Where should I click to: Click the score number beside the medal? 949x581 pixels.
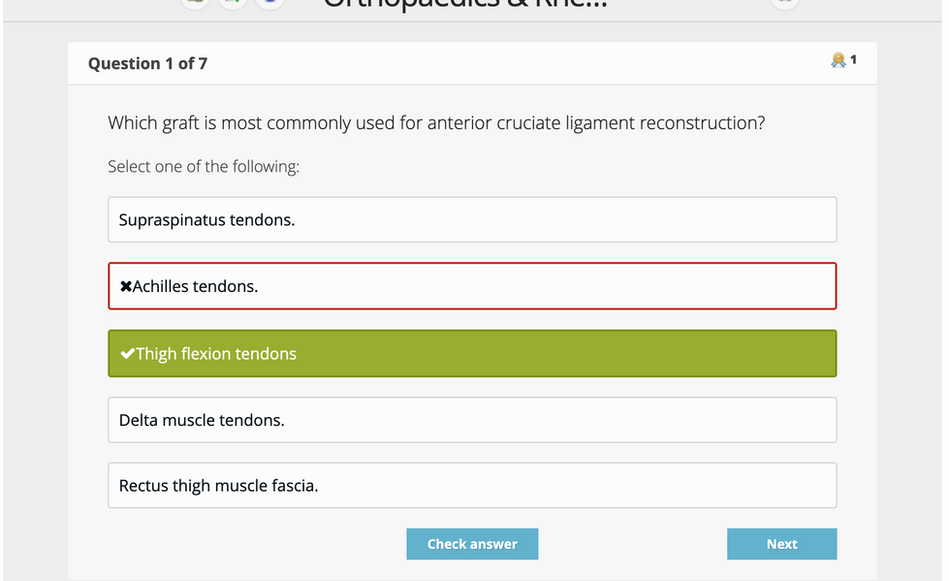click(853, 59)
